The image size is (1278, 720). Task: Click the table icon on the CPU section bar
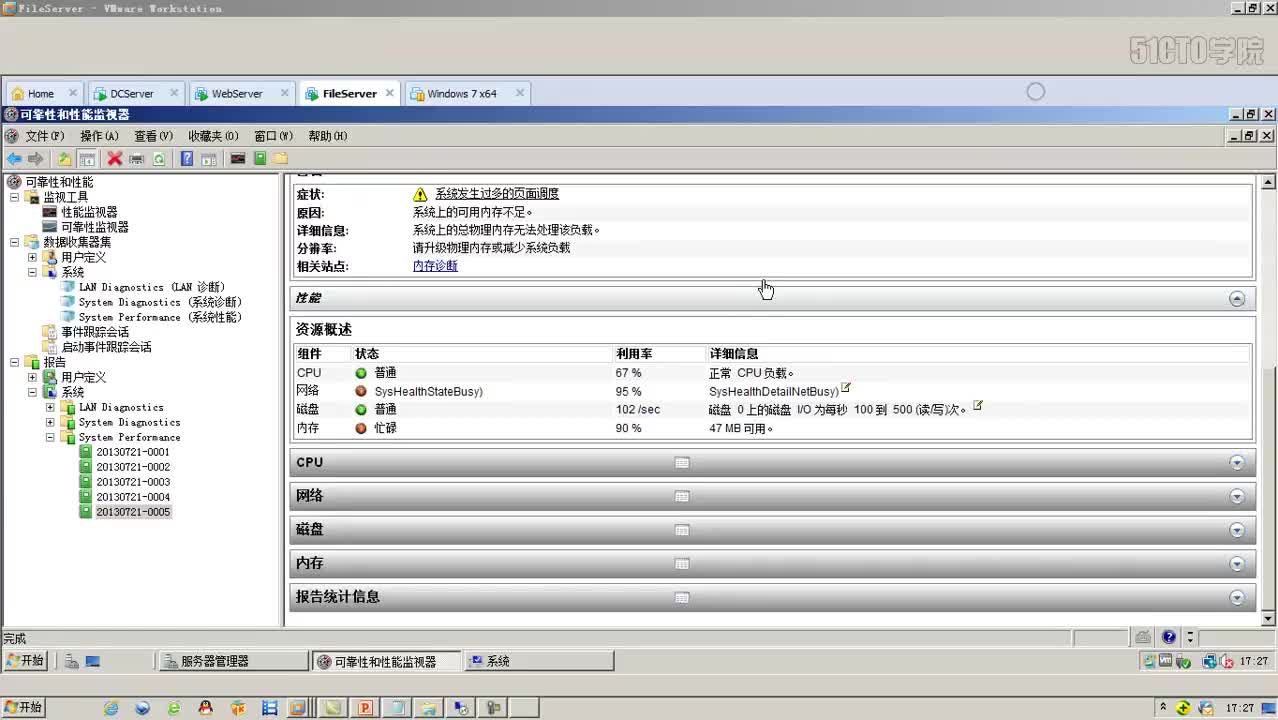coord(682,463)
